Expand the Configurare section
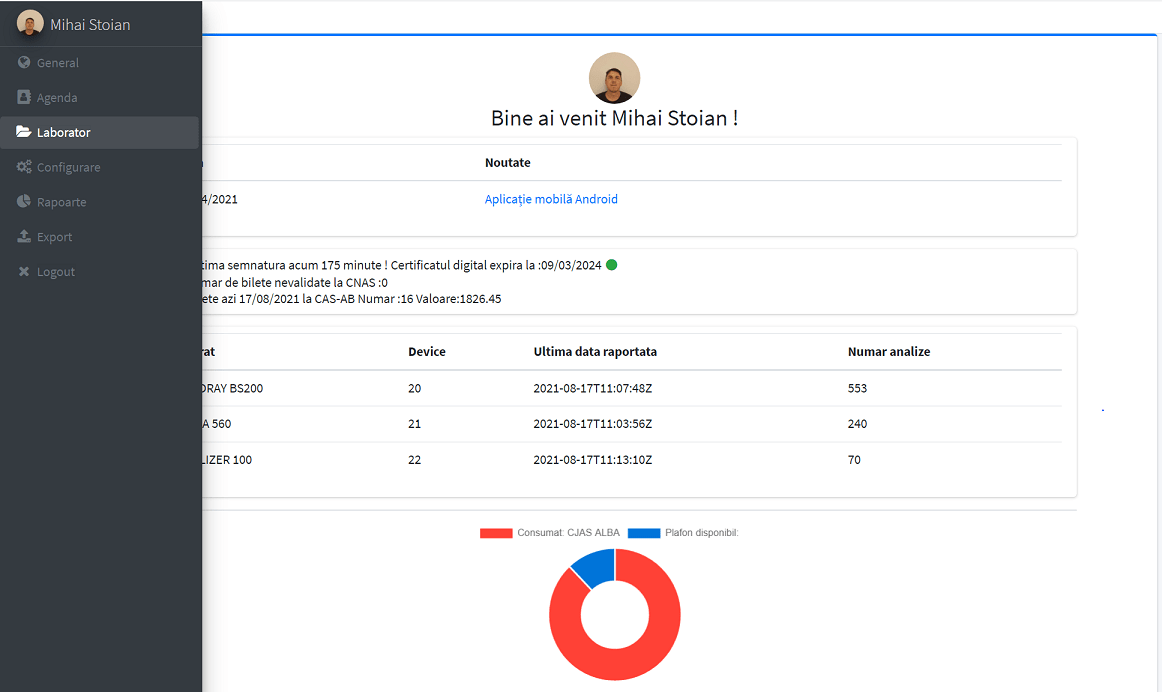Screen dimensions: 1162x692 (x=100, y=167)
